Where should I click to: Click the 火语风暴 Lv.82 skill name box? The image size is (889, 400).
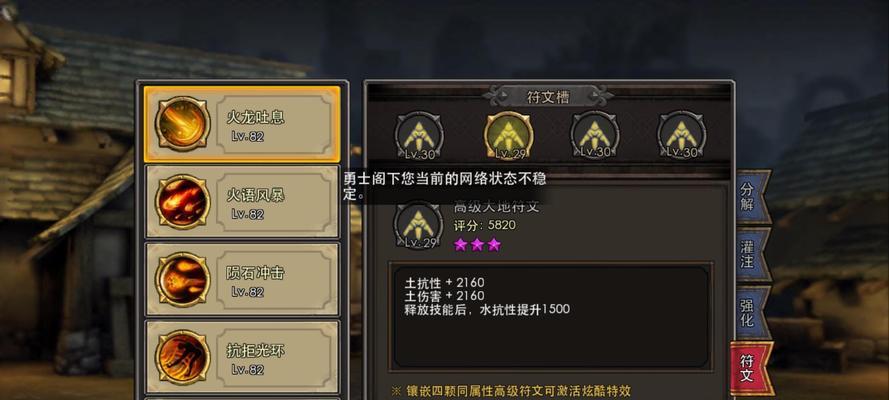[274, 202]
